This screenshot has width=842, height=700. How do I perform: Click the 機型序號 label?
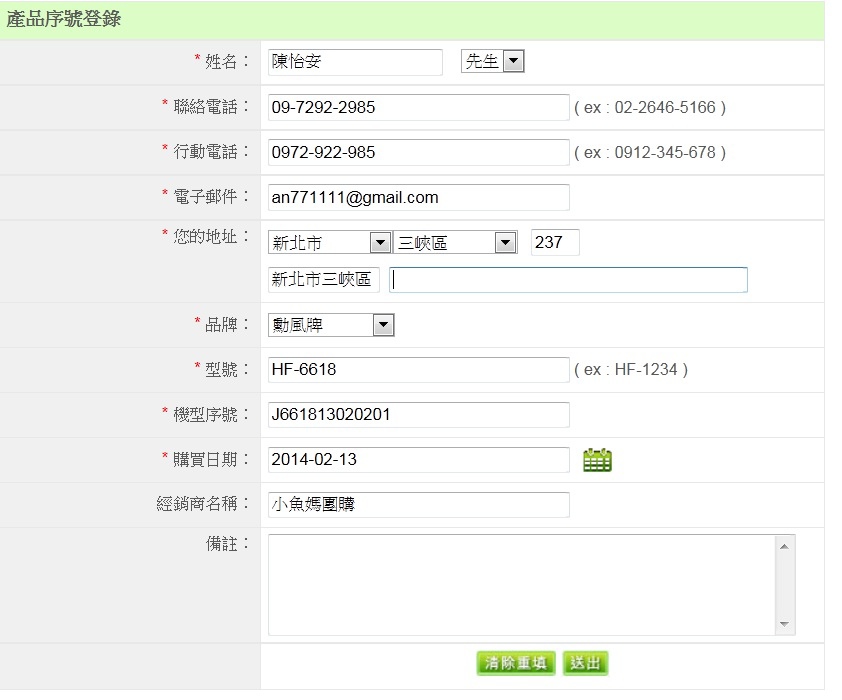pos(206,414)
